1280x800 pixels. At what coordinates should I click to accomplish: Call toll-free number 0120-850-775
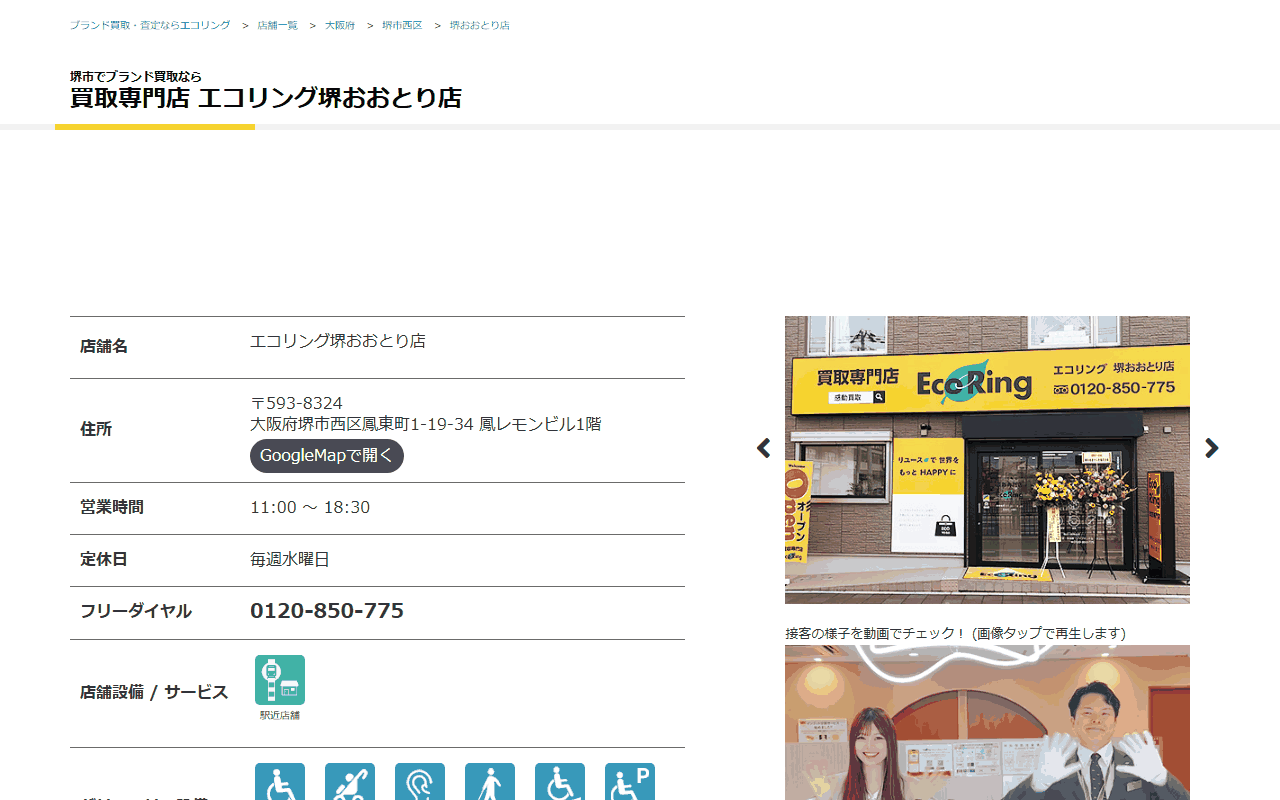327,611
